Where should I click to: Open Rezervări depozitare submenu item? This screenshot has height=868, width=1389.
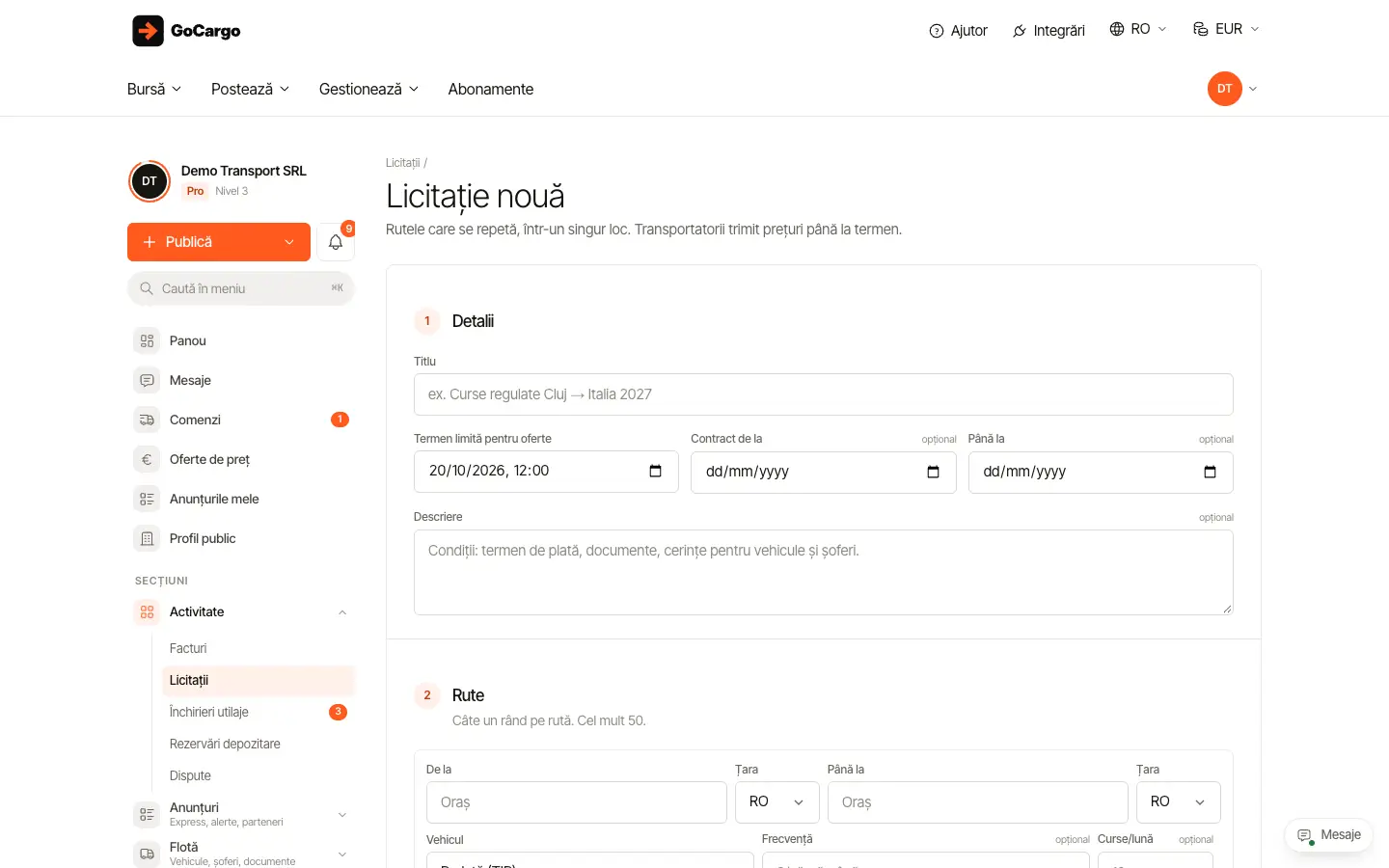(259, 744)
